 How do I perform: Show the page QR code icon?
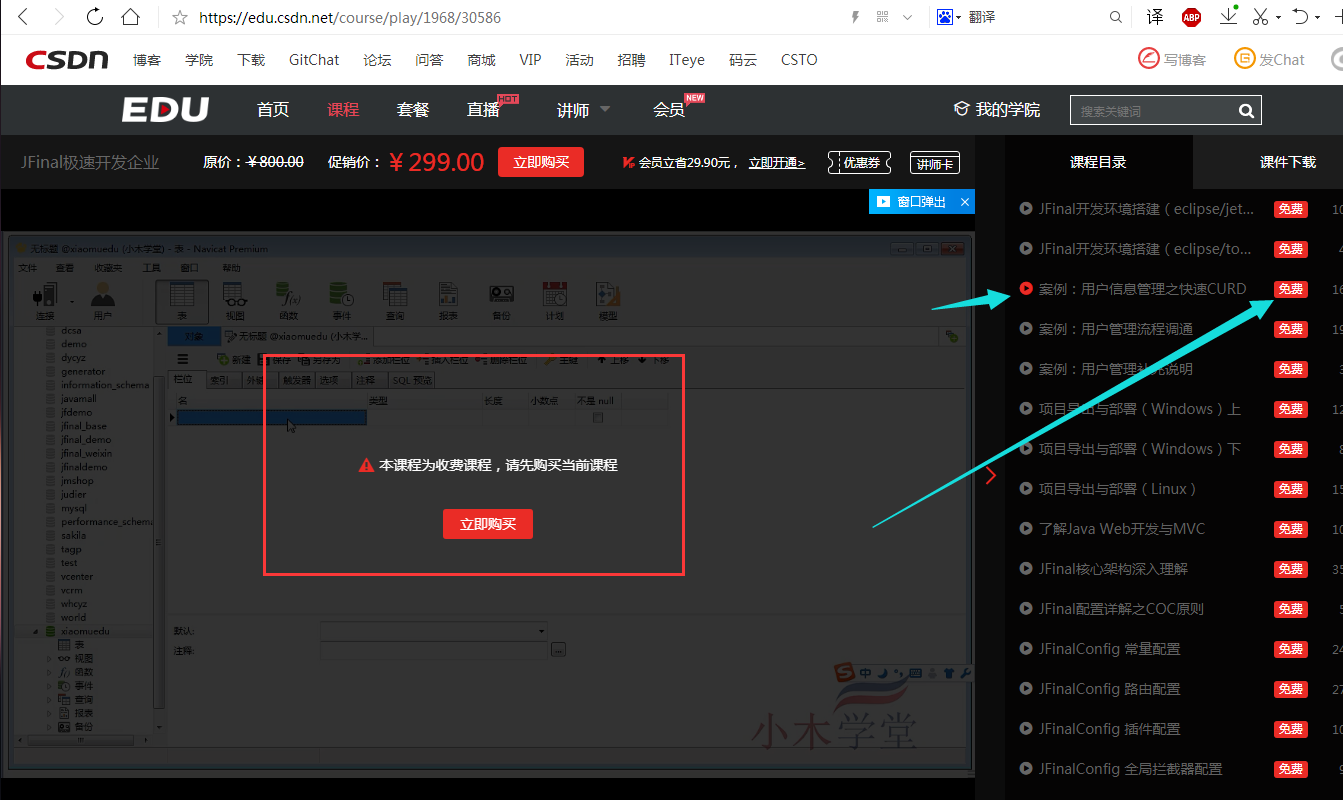coord(882,17)
